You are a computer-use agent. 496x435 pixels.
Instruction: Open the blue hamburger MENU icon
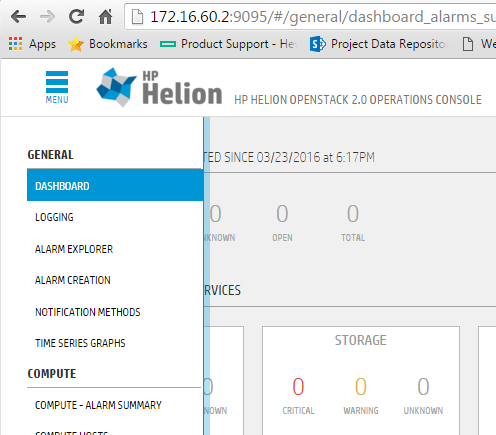(57, 87)
